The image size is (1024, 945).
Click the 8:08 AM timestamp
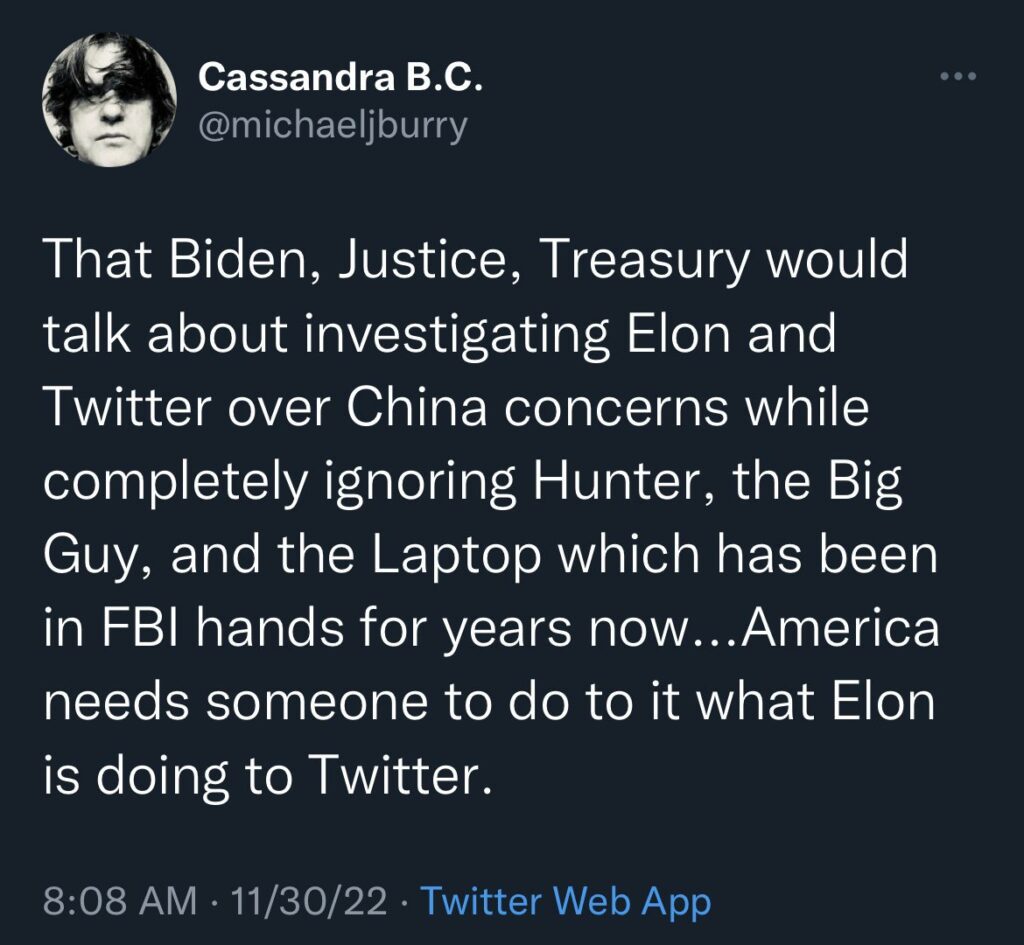[x=120, y=901]
